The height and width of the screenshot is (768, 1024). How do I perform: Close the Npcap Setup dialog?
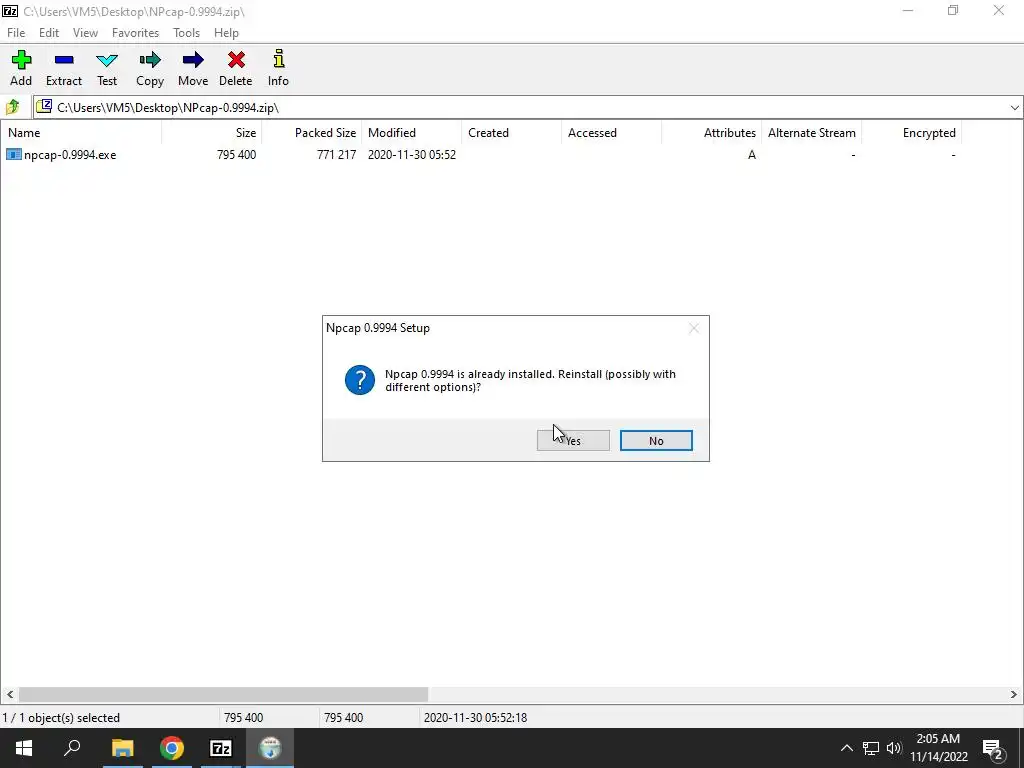[x=694, y=328]
